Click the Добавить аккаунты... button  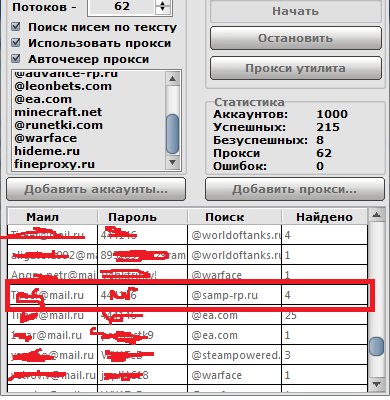96,189
